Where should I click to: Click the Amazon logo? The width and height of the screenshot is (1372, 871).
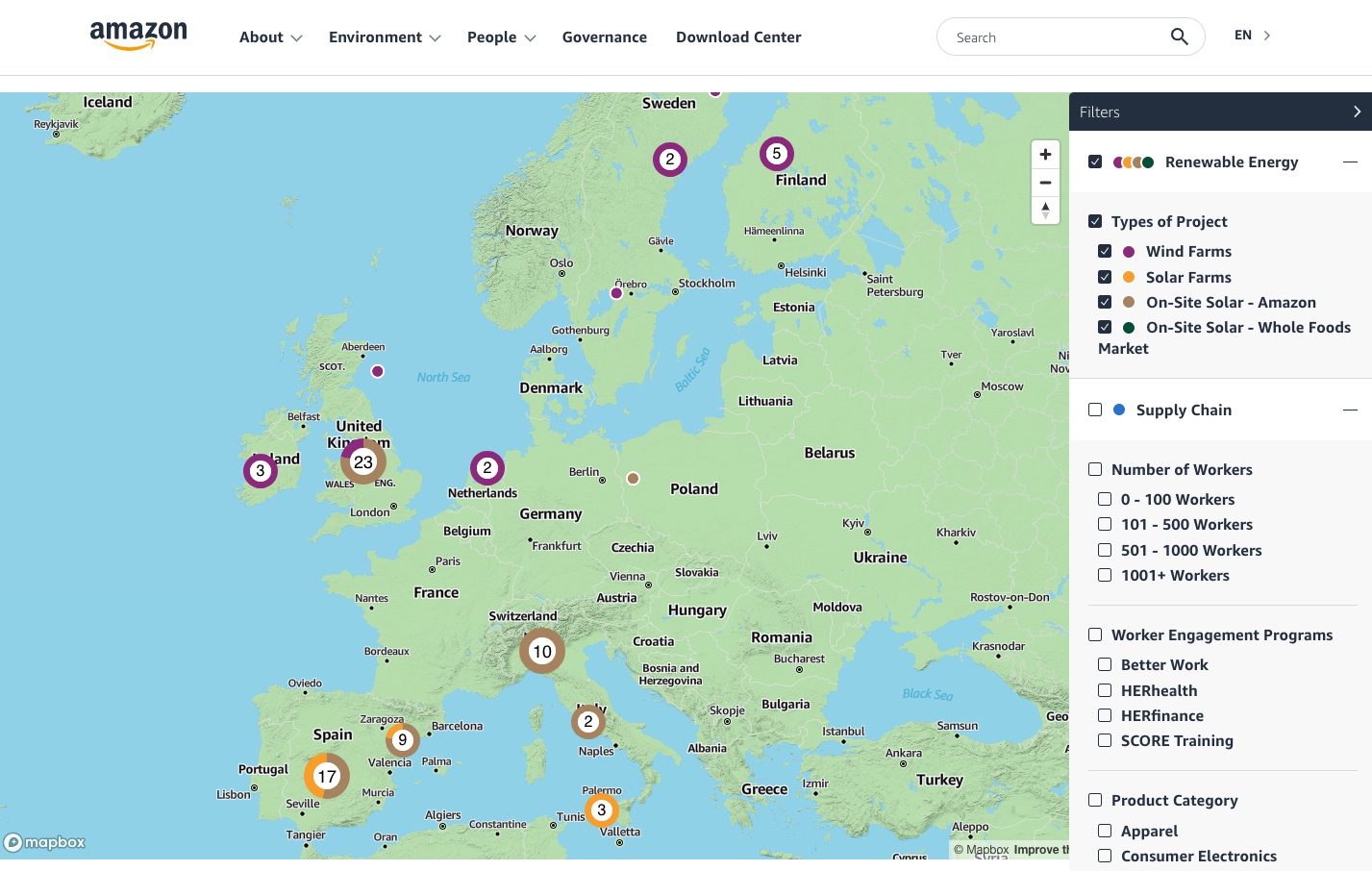138,36
